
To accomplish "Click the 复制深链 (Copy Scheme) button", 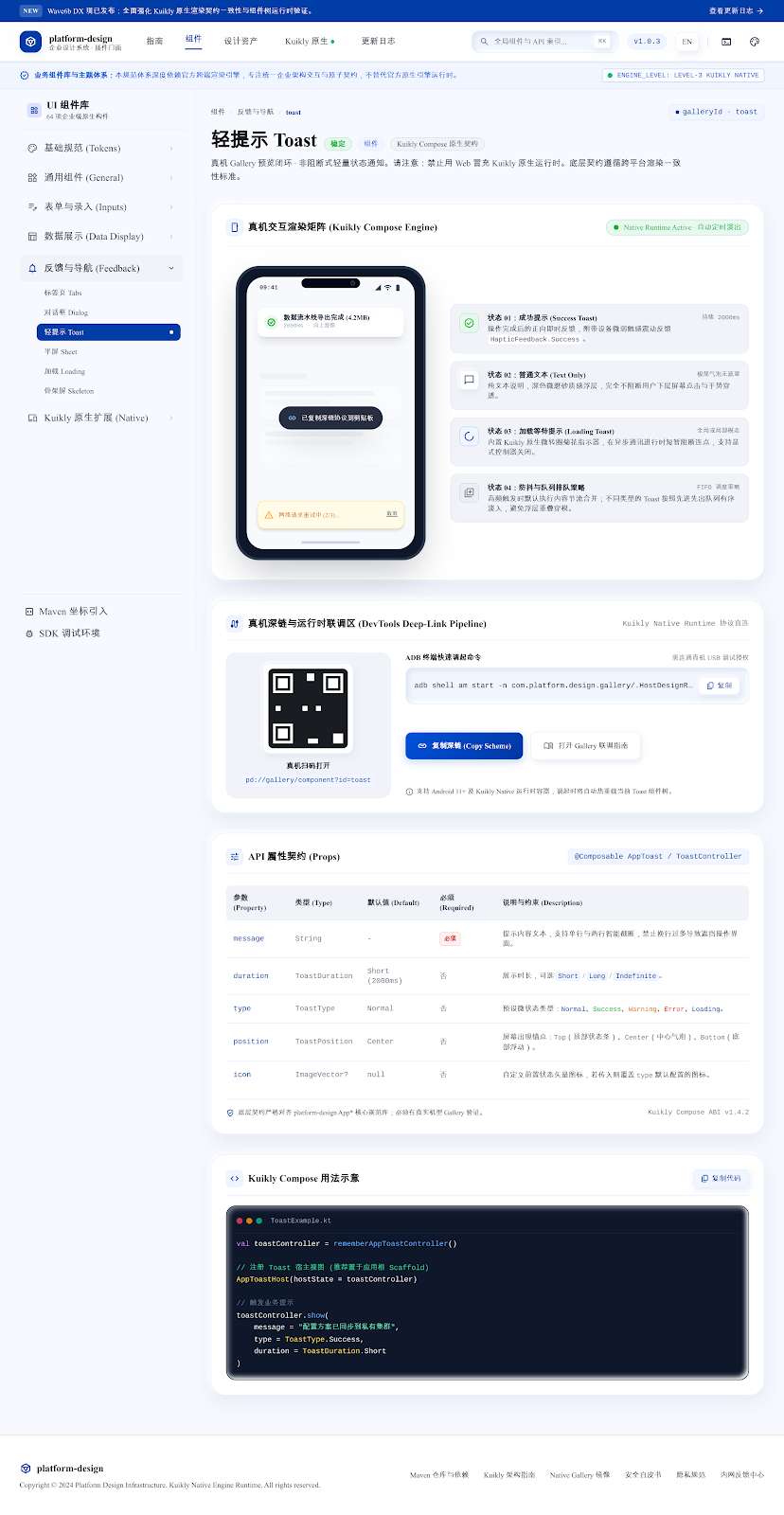I will point(464,746).
